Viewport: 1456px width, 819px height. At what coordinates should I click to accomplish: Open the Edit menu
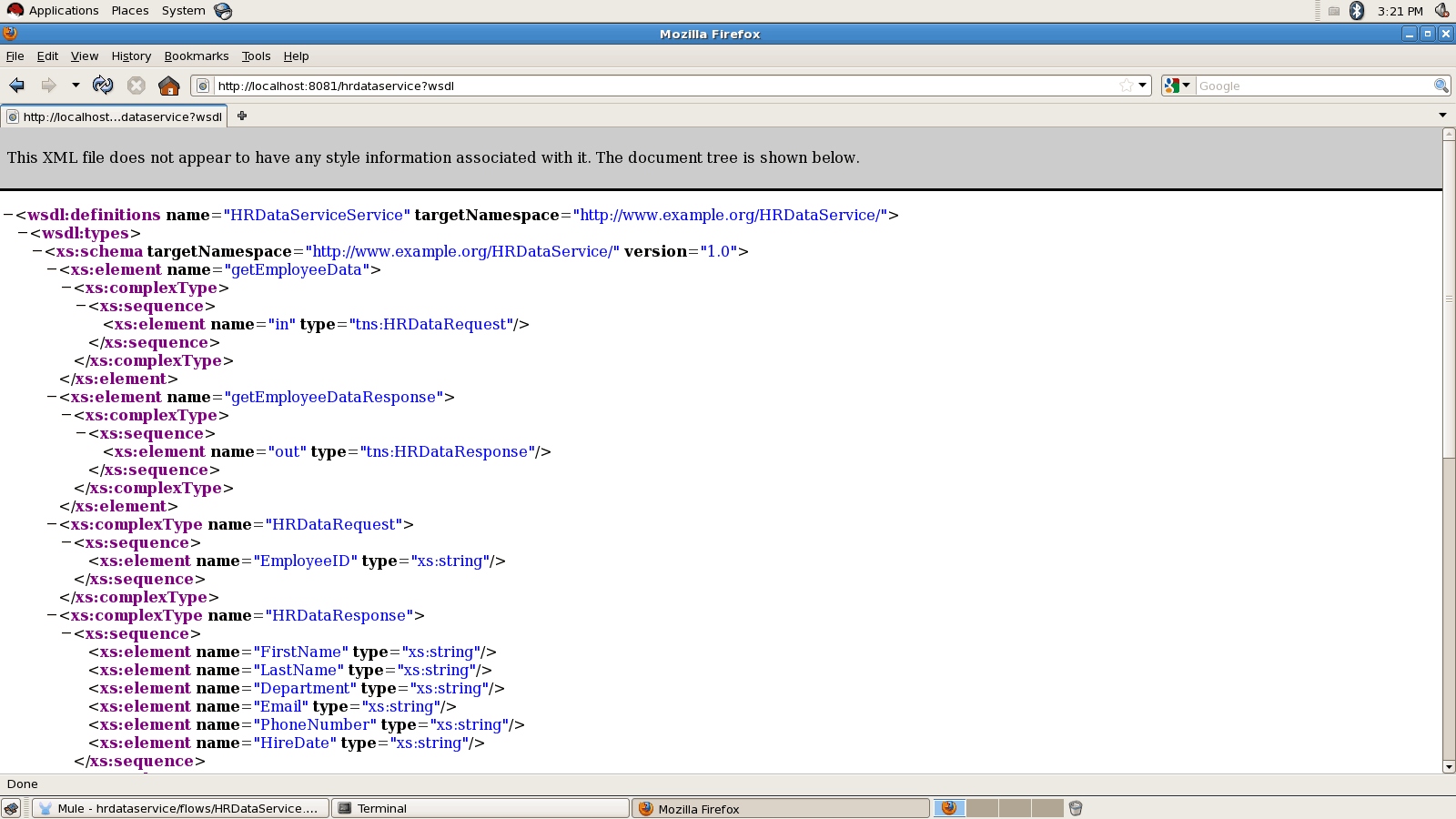pyautogui.click(x=47, y=56)
